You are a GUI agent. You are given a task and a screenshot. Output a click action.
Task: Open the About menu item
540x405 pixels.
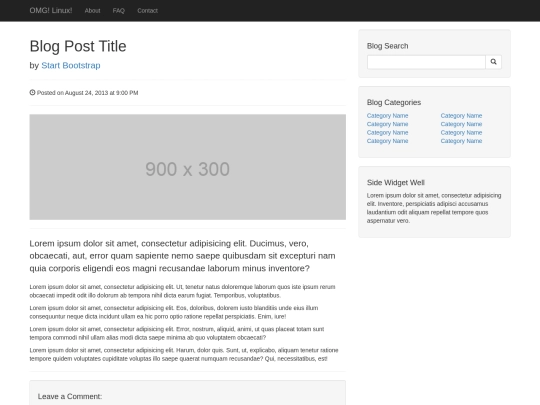(x=92, y=11)
